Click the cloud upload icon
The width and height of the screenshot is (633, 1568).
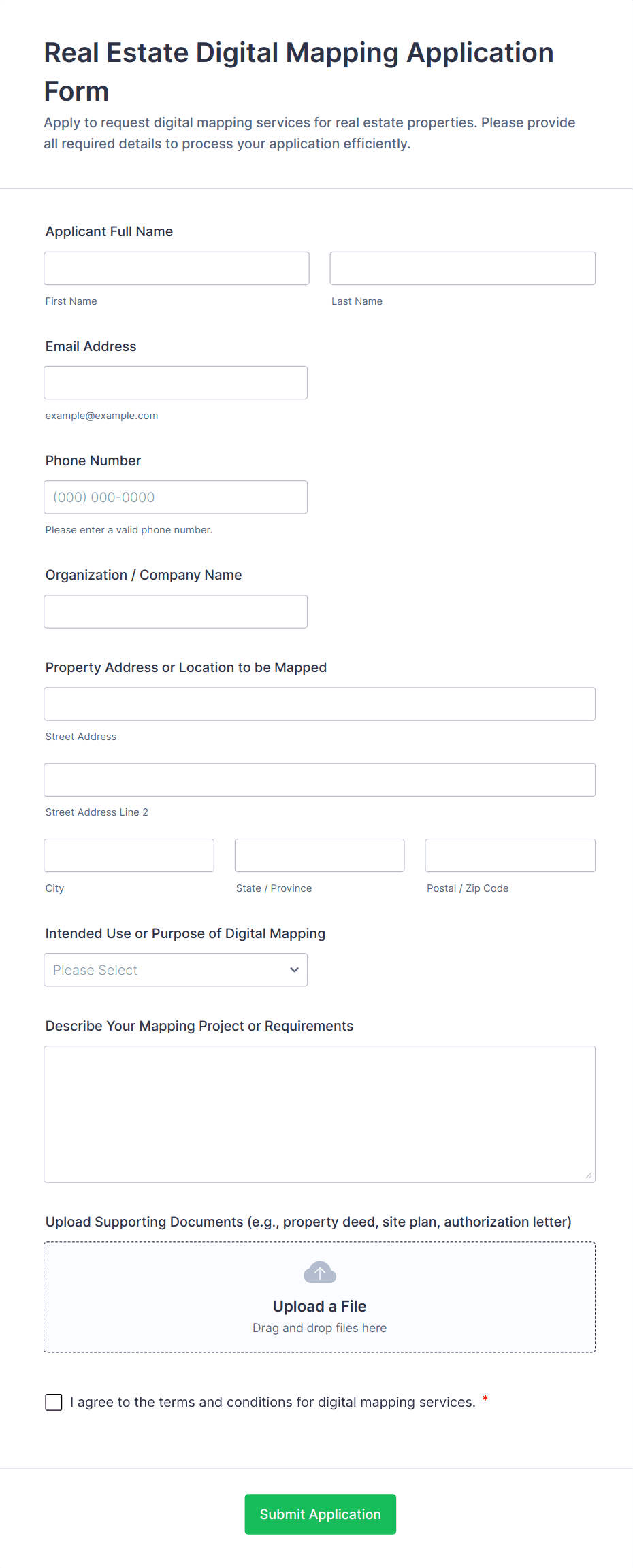[x=319, y=1271]
